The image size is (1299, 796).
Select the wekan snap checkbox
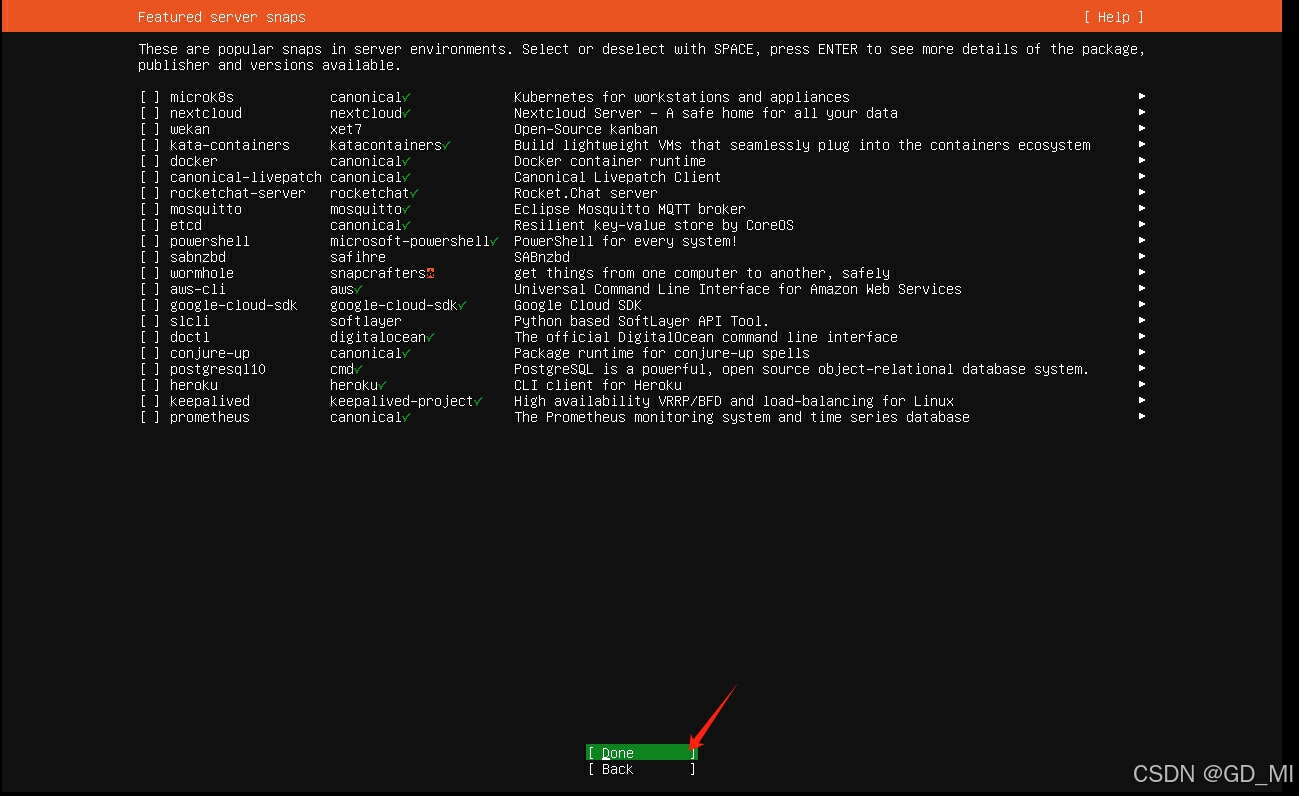coord(149,129)
